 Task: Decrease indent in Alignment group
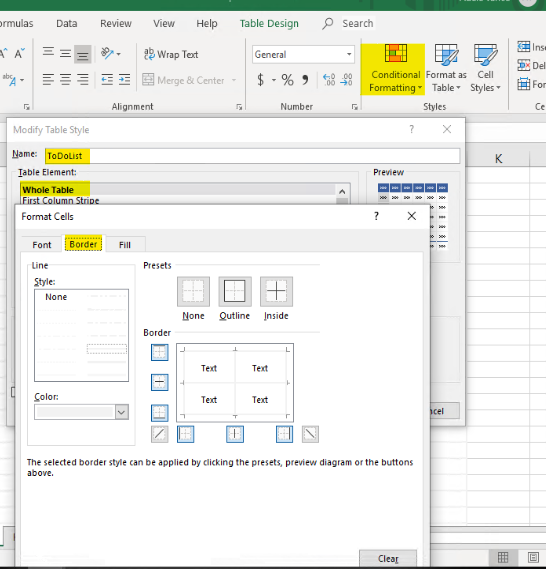tap(107, 79)
